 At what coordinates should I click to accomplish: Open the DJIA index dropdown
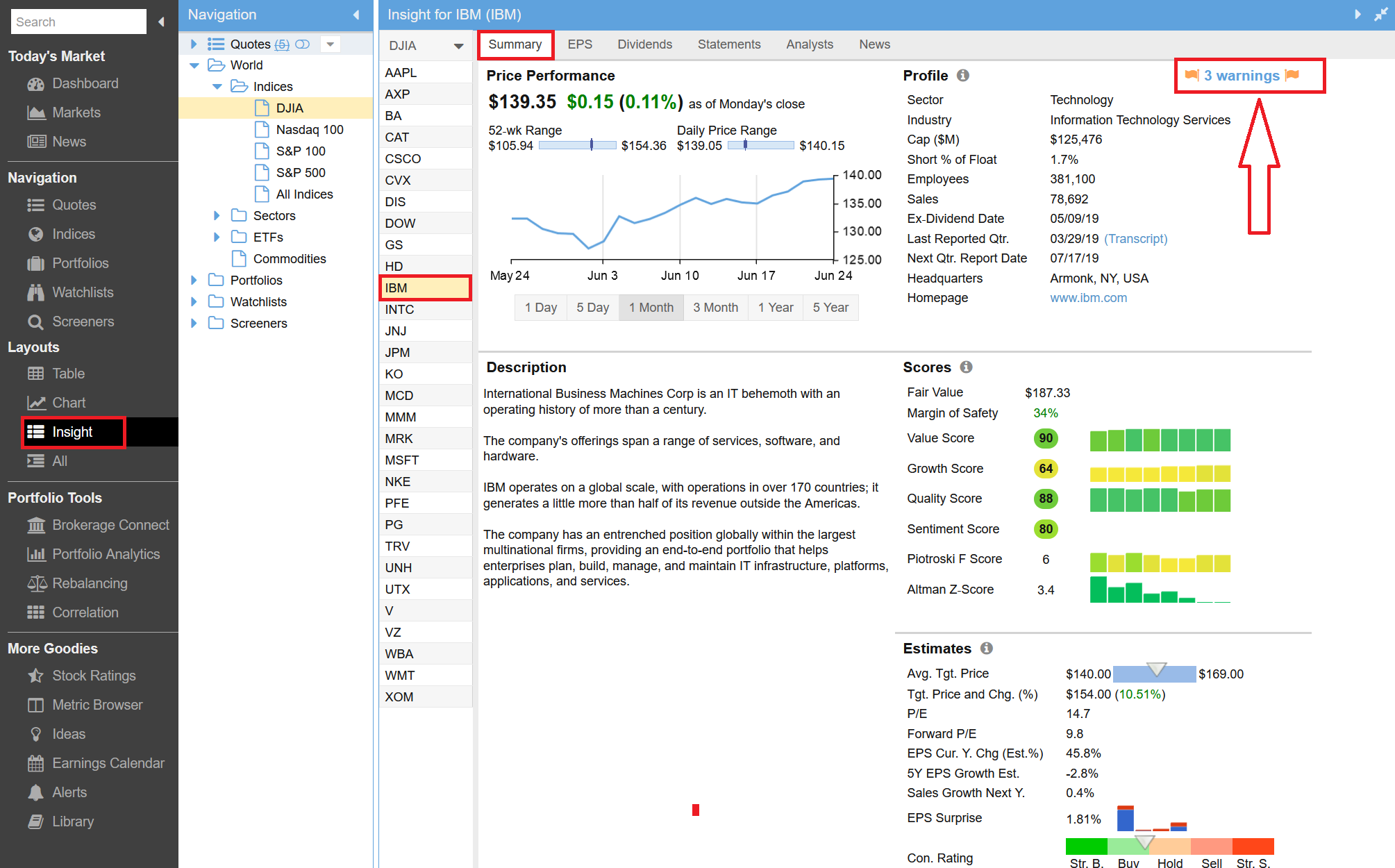(x=458, y=47)
